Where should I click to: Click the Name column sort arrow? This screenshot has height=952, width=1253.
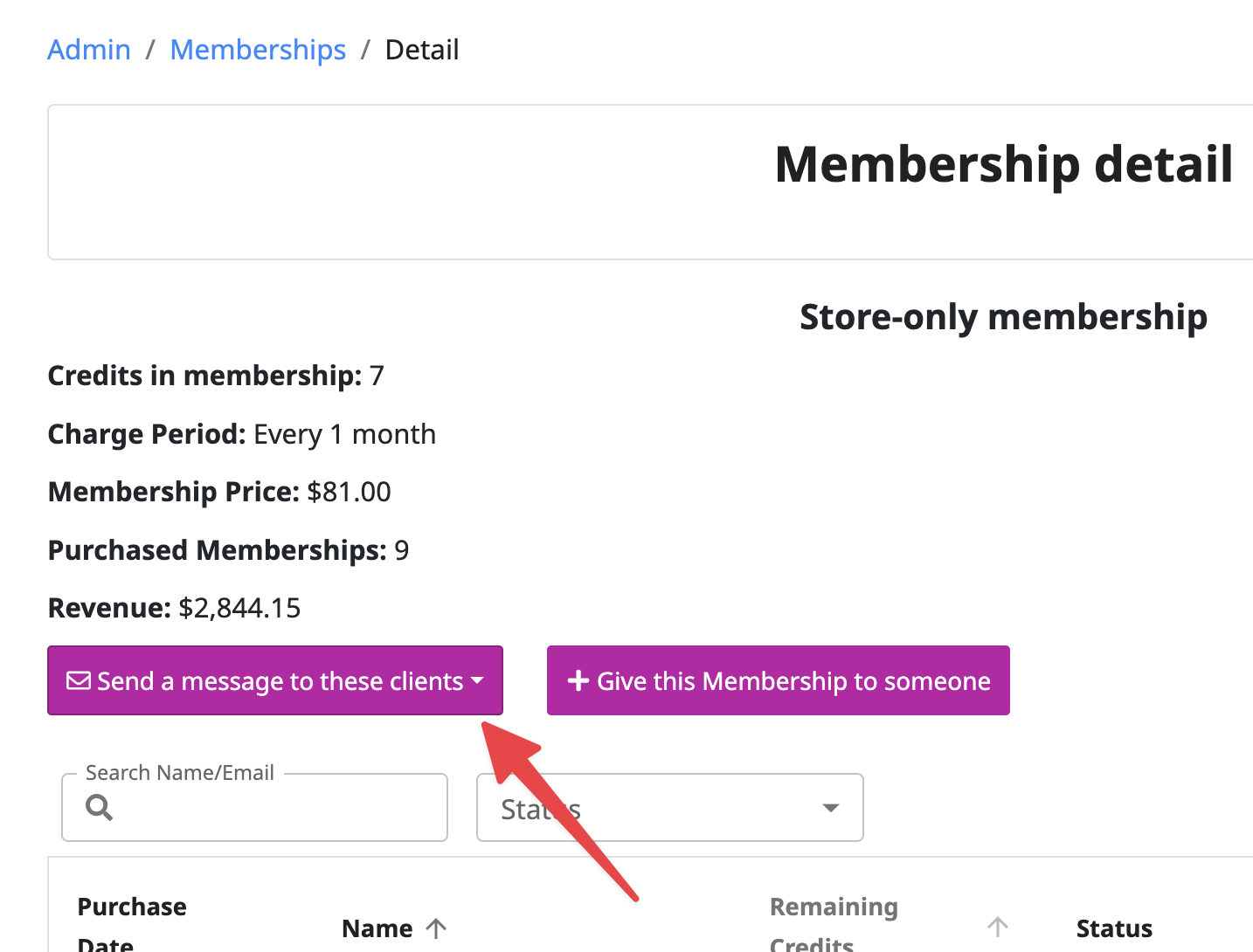click(436, 928)
